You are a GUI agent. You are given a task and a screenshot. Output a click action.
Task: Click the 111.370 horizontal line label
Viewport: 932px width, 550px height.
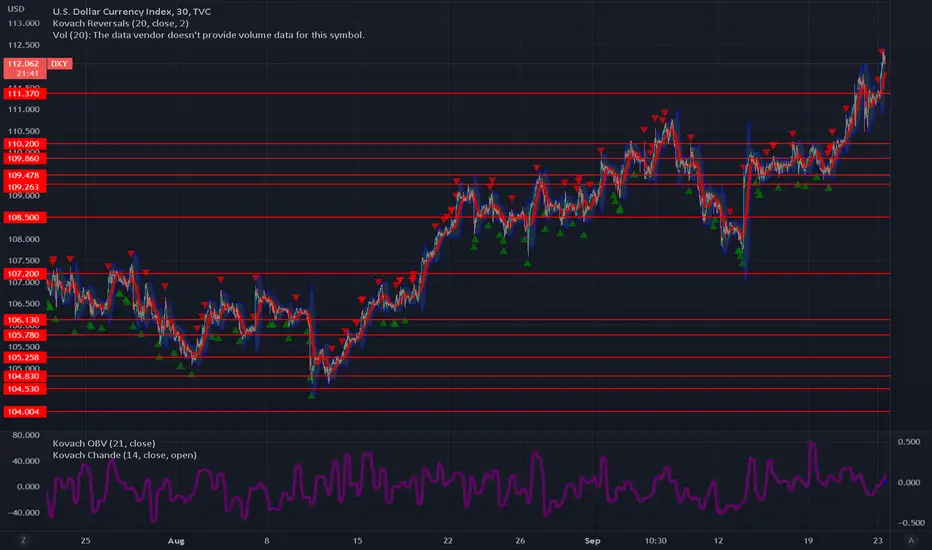coord(24,93)
